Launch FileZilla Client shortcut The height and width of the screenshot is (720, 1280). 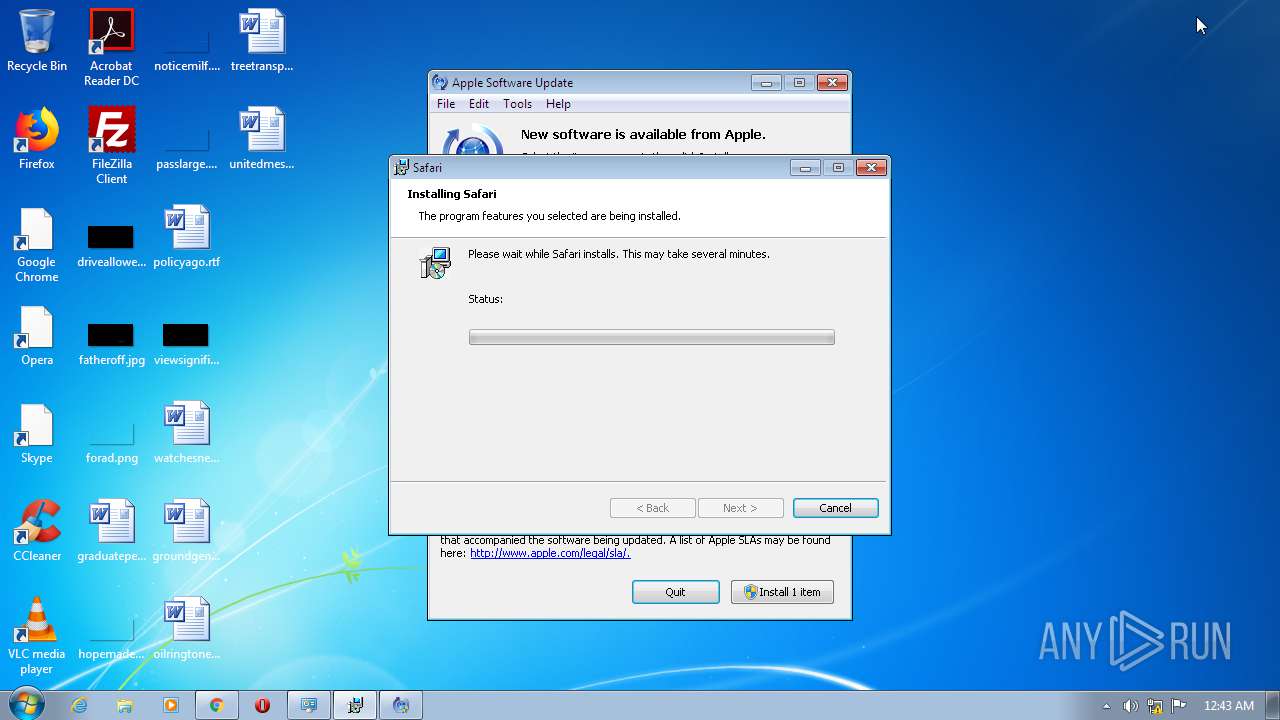111,145
